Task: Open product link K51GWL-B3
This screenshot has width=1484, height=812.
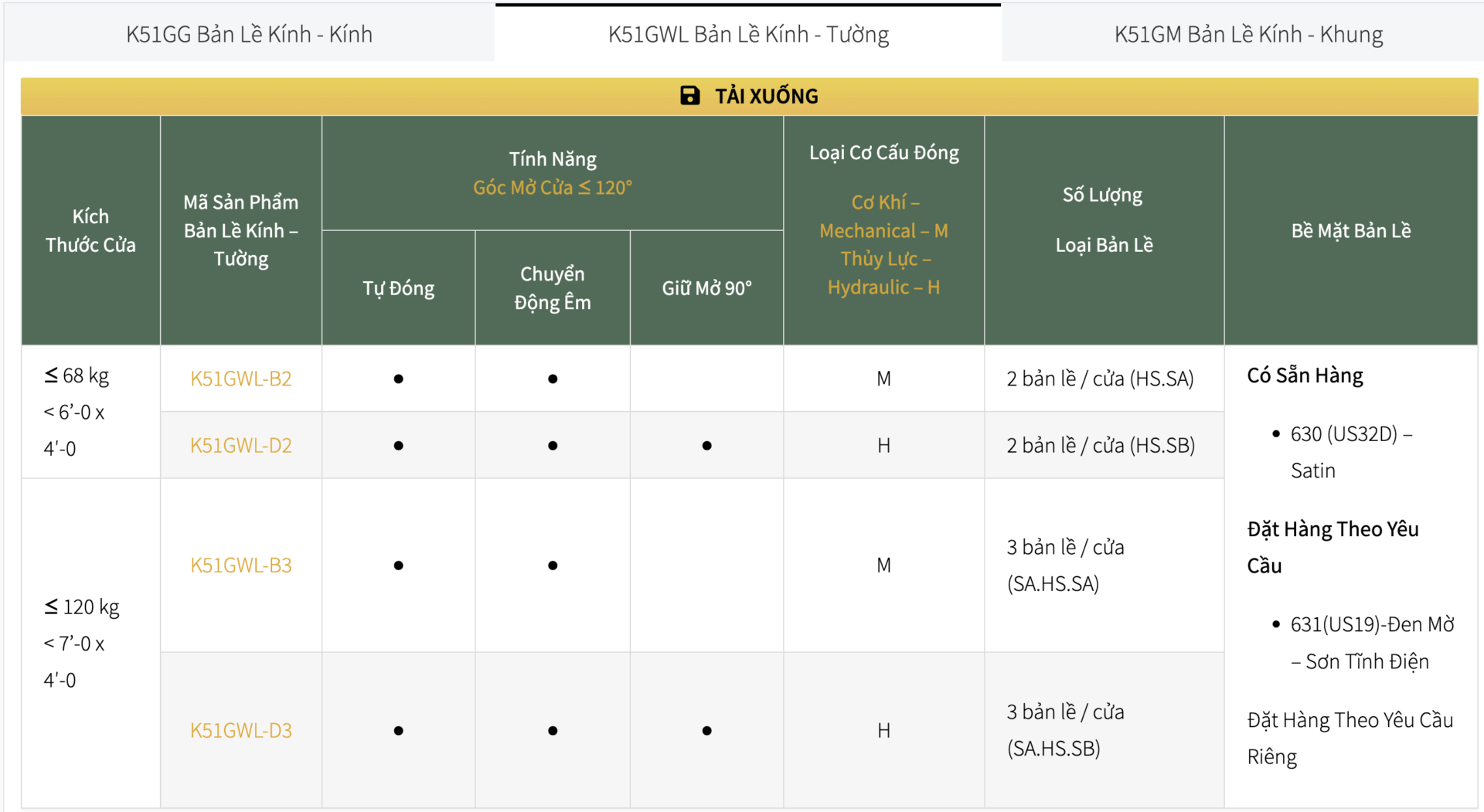Action: click(240, 564)
